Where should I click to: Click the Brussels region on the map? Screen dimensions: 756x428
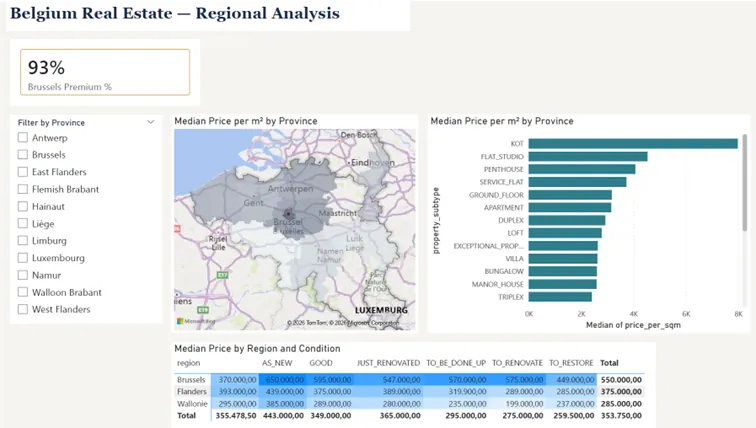pos(288,214)
